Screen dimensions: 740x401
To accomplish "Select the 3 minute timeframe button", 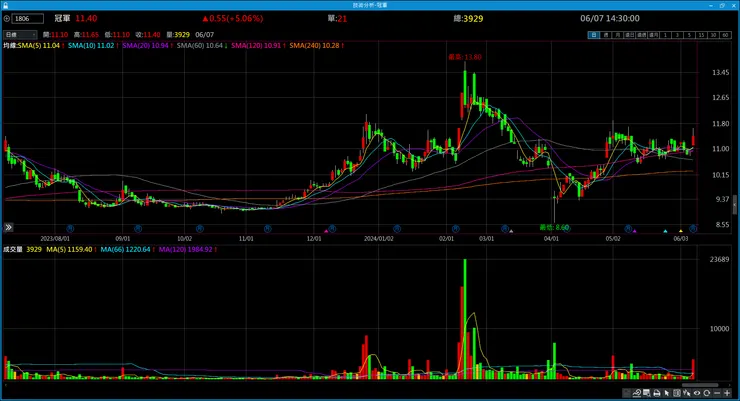I will click(678, 35).
